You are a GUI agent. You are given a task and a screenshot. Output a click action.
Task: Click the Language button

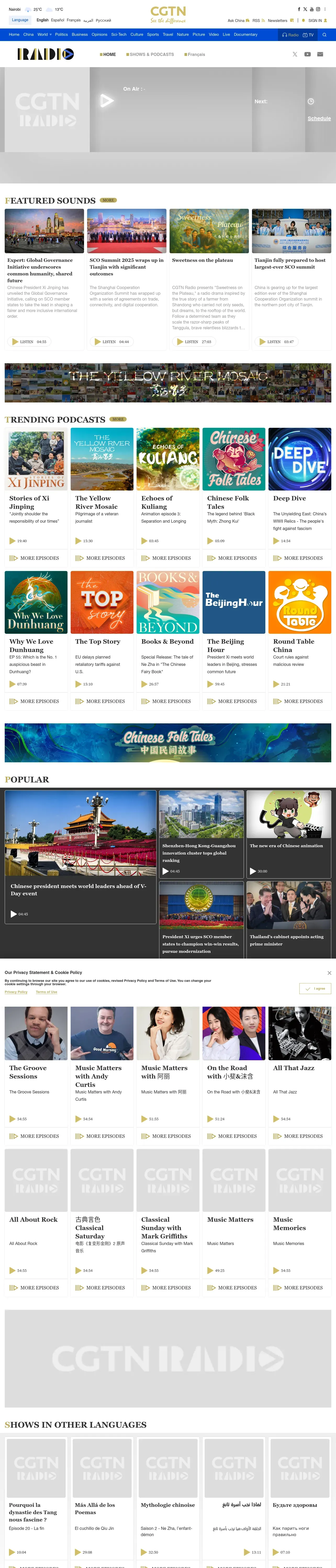(x=20, y=20)
